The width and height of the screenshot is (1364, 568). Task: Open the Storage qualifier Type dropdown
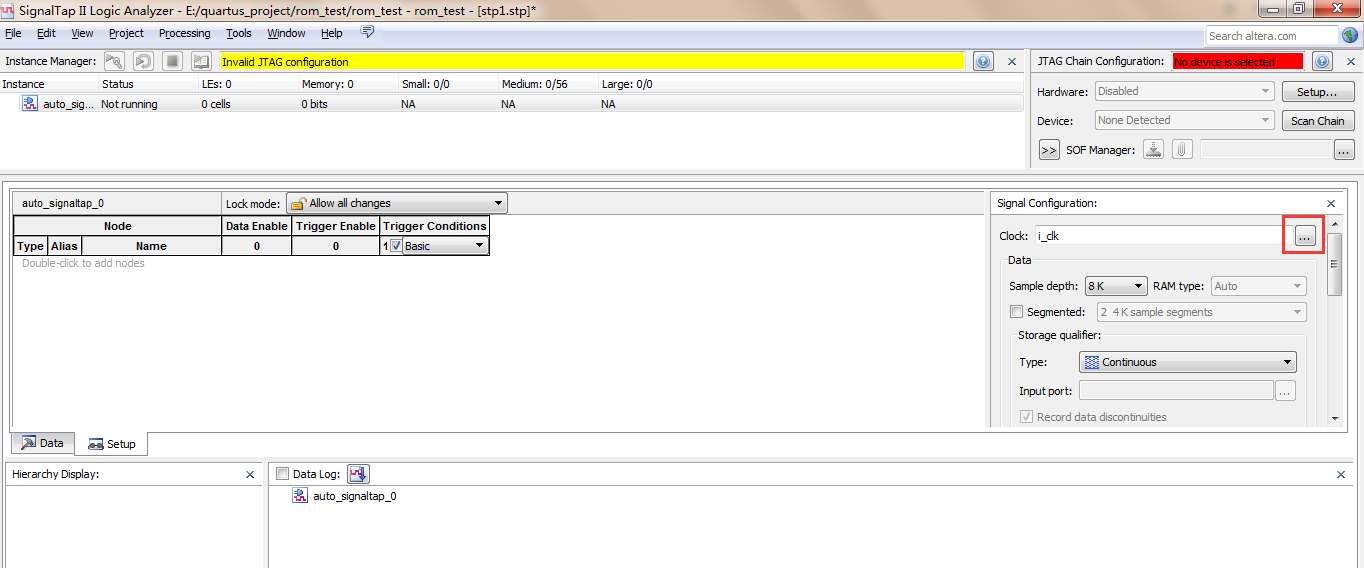click(x=1188, y=362)
